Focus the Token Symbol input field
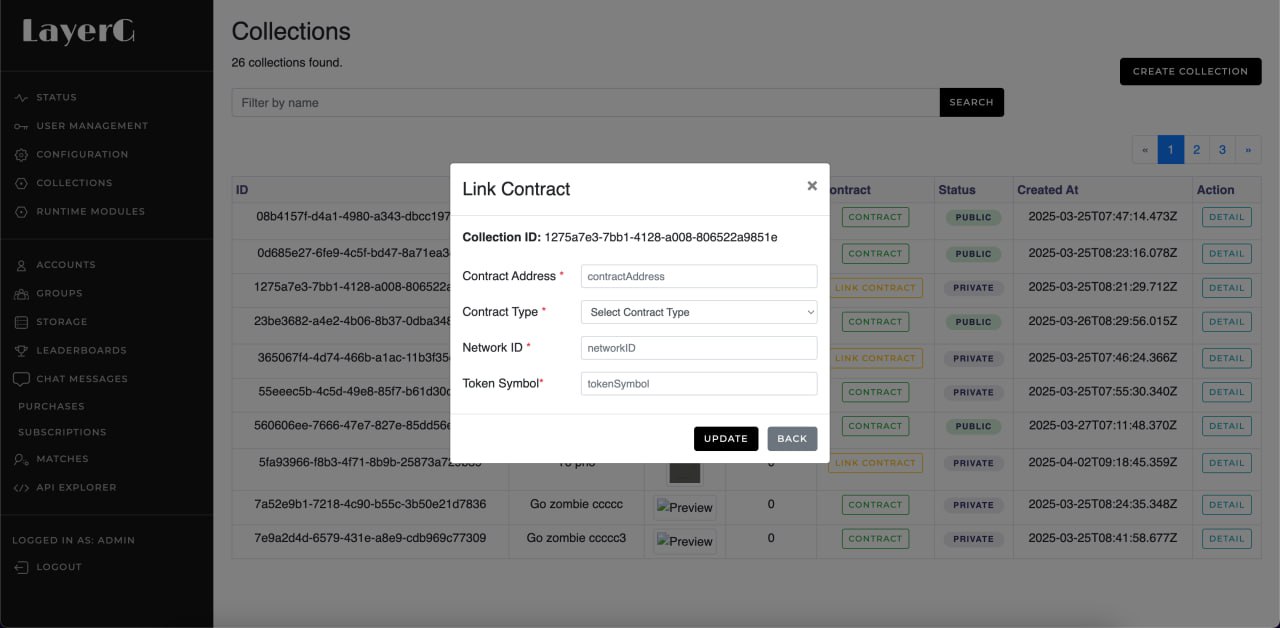 (x=699, y=384)
